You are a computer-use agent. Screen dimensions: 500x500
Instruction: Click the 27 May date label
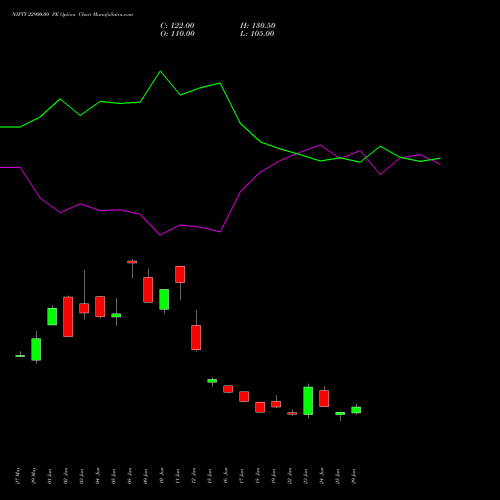click(18, 476)
